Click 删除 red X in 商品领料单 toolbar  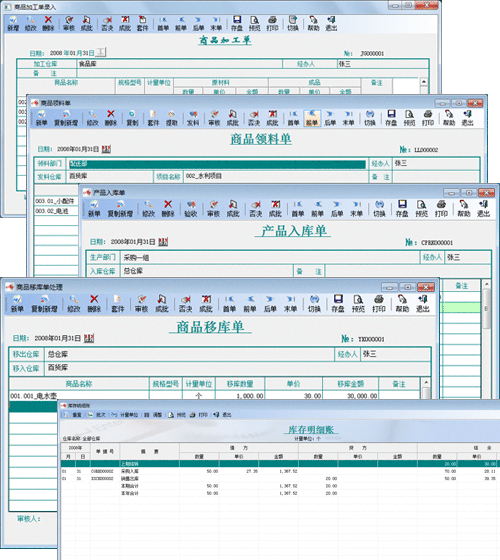click(x=111, y=118)
